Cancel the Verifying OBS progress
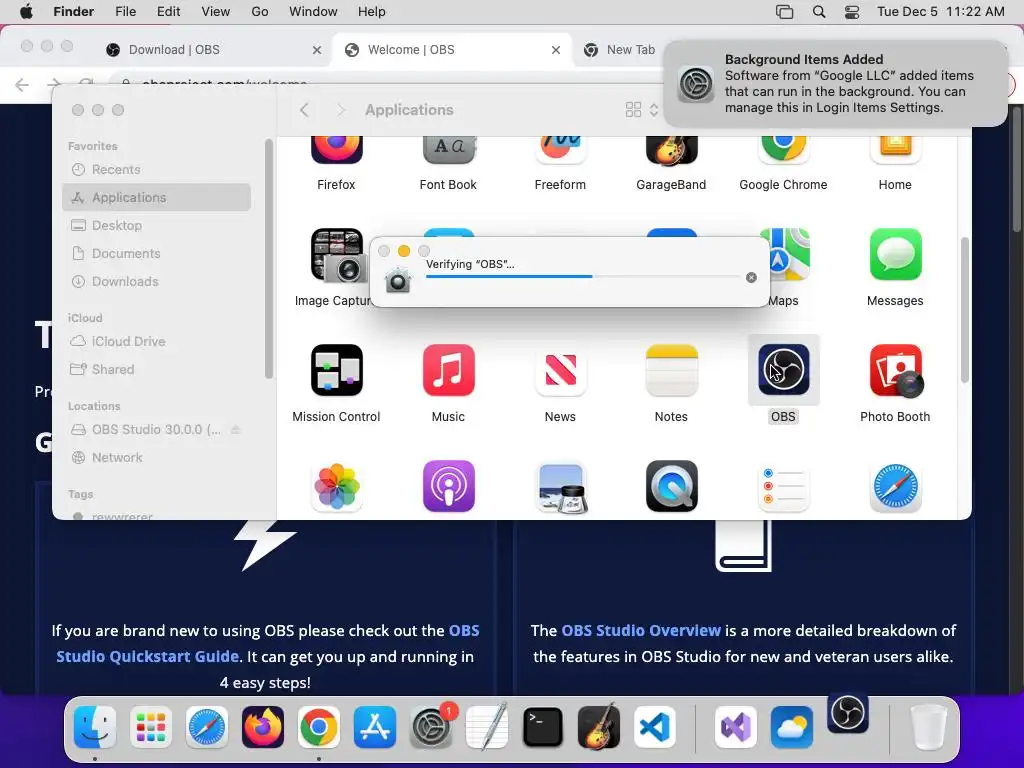The image size is (1024, 768). tap(751, 278)
